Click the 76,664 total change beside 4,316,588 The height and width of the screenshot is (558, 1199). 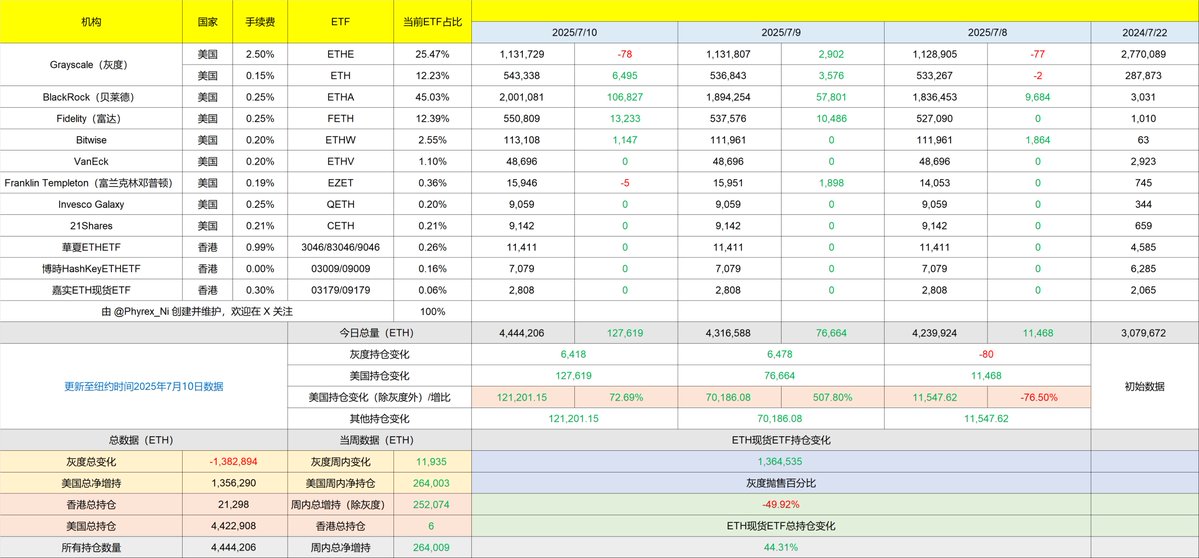coord(833,333)
